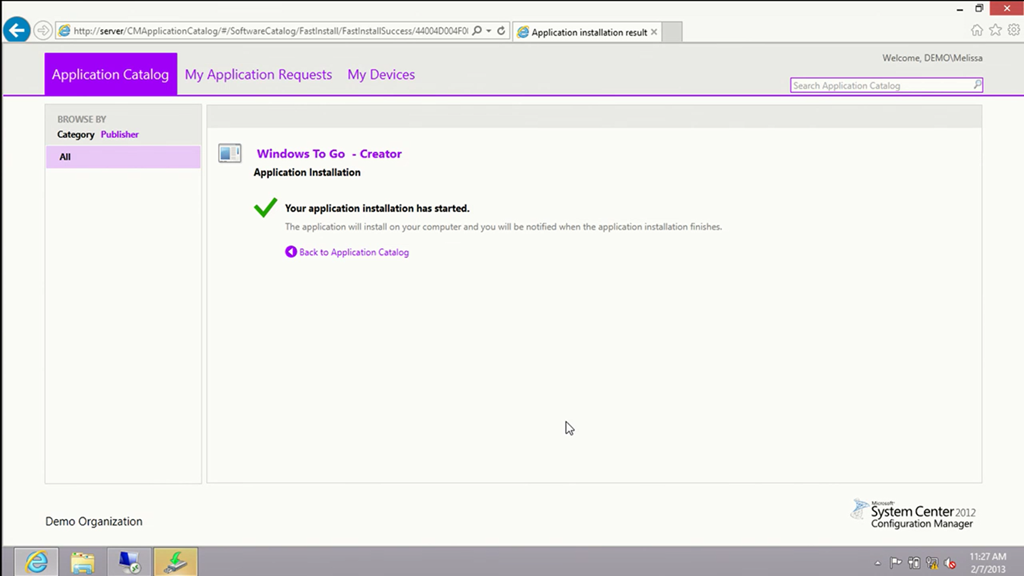This screenshot has width=1024, height=576.
Task: Click the Search Application Catalog magnifier icon
Action: 977,86
